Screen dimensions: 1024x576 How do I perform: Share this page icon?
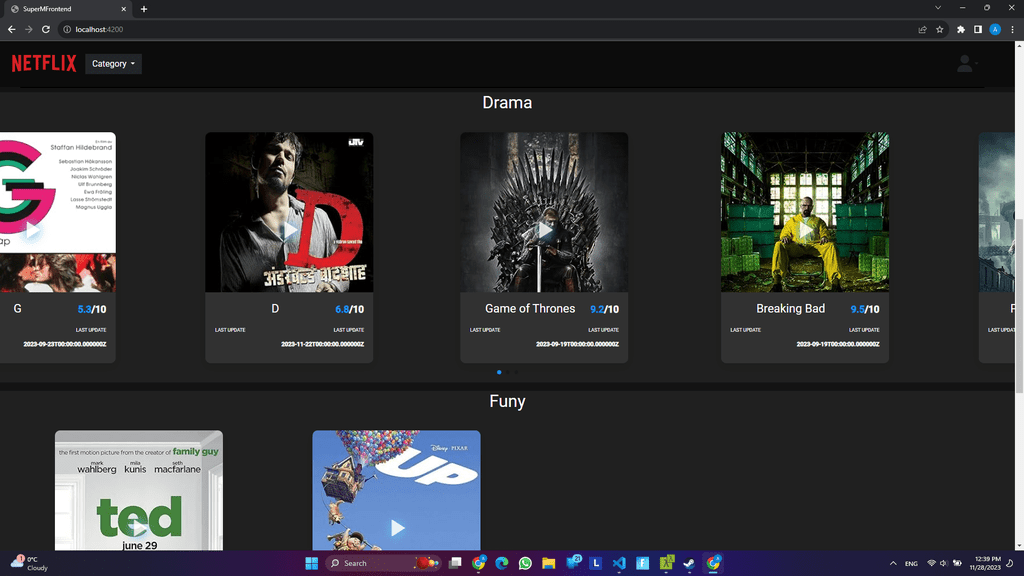[922, 29]
